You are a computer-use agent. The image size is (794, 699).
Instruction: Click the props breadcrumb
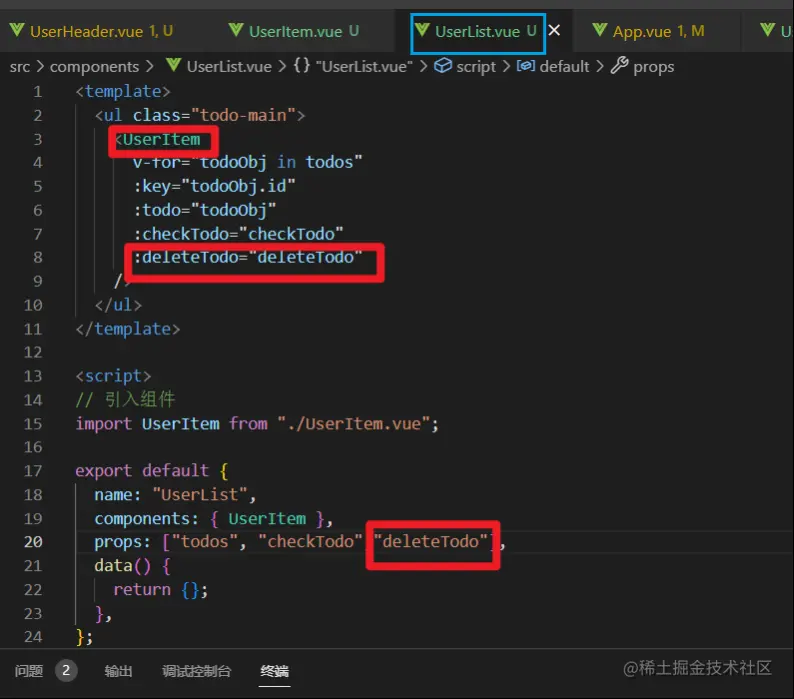pyautogui.click(x=653, y=67)
